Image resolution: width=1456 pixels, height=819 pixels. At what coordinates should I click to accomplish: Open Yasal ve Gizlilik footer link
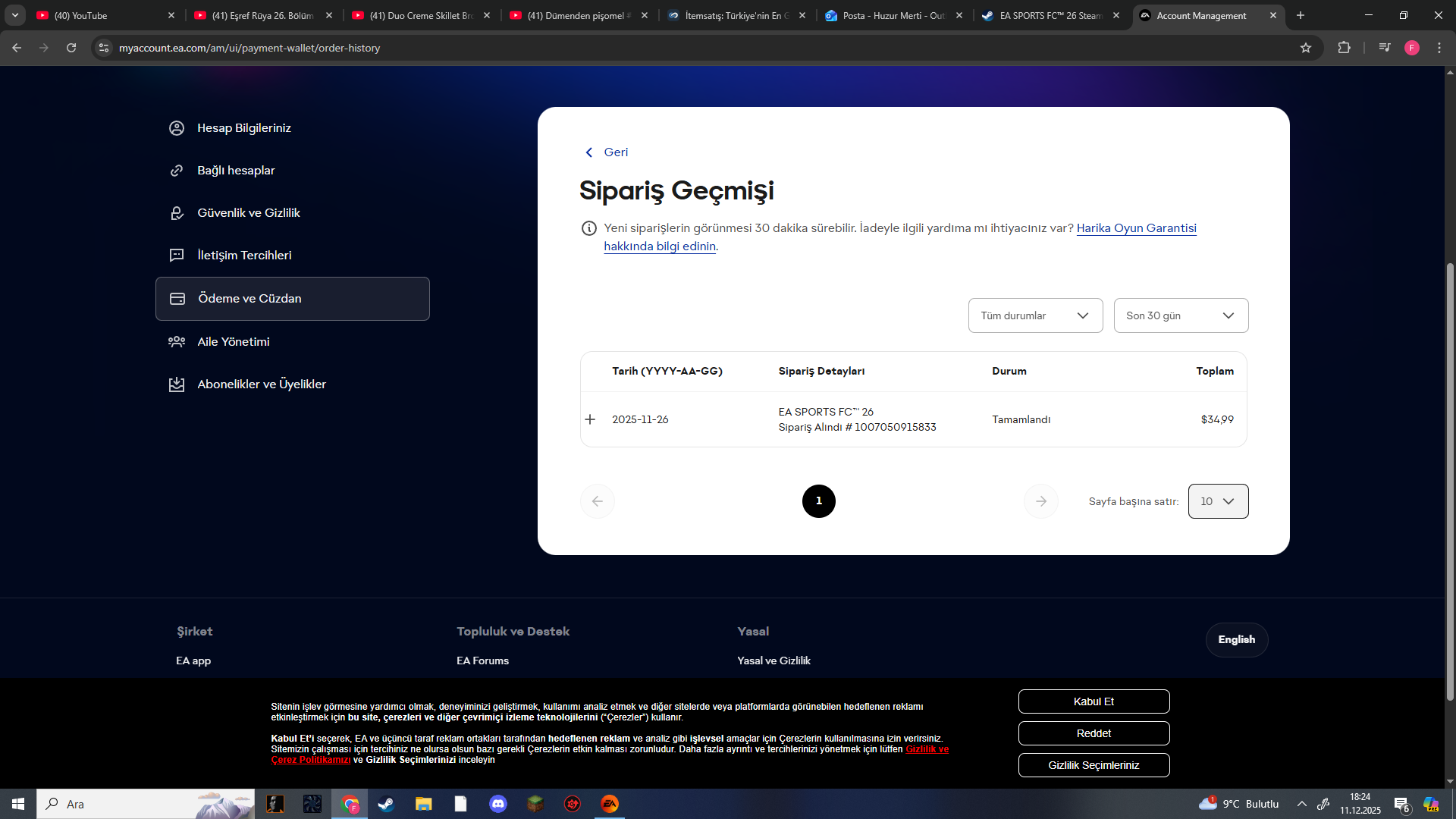773,661
